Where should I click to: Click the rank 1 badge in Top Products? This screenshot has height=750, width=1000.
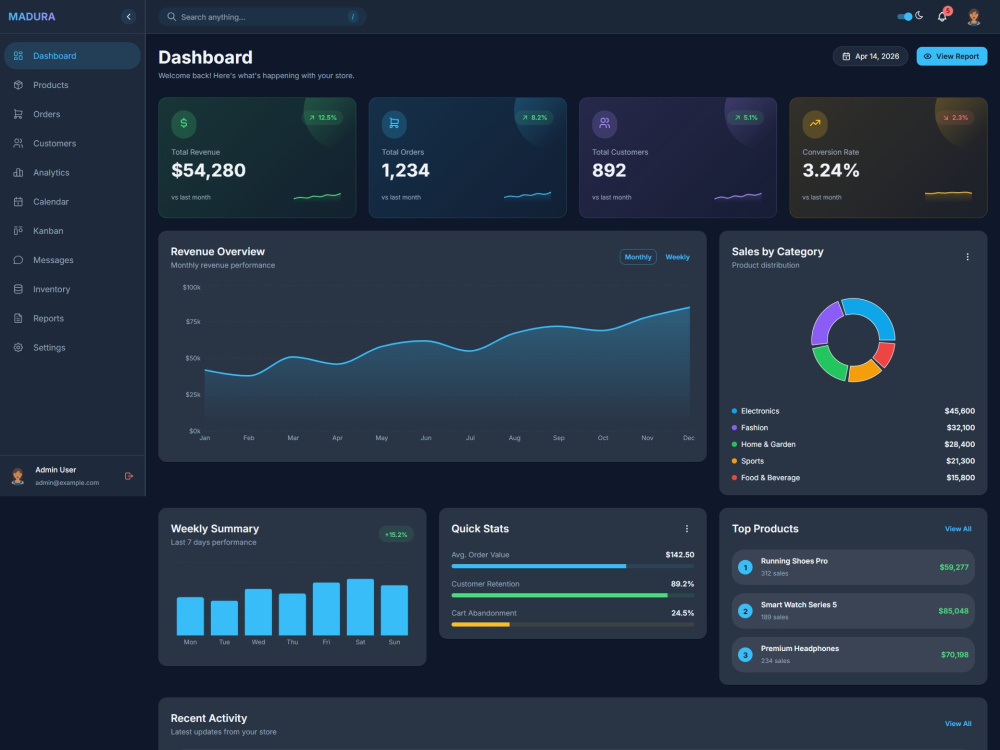(745, 567)
